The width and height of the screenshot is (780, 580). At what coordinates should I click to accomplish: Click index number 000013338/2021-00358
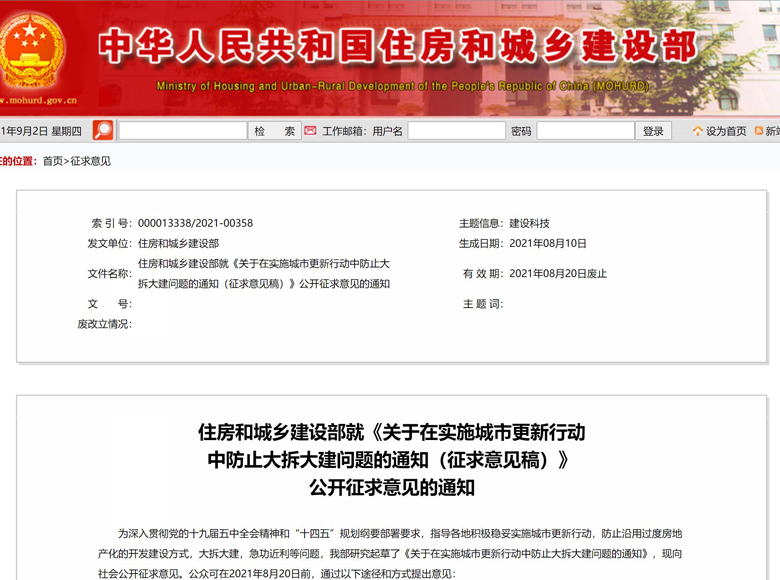click(195, 223)
